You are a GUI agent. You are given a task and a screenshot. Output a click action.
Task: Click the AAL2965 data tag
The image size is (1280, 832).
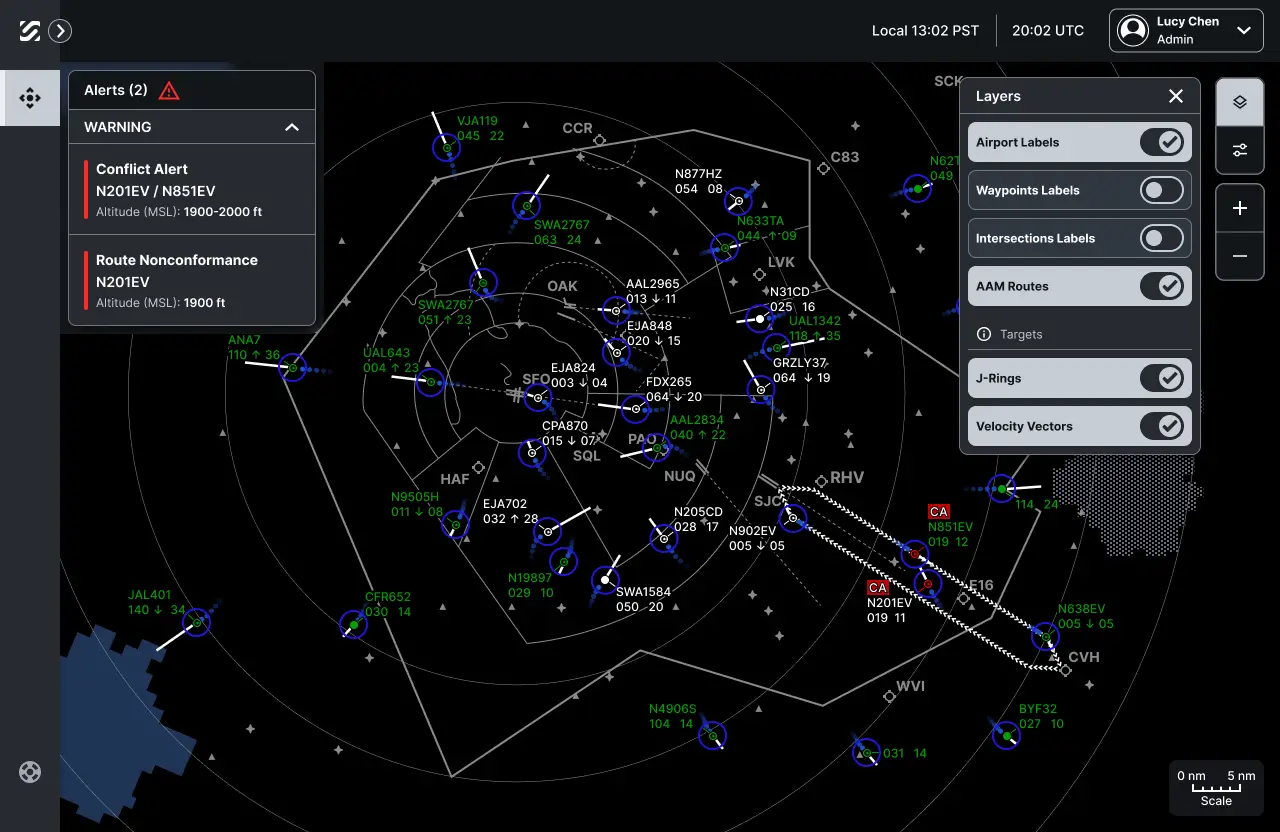(x=652, y=291)
